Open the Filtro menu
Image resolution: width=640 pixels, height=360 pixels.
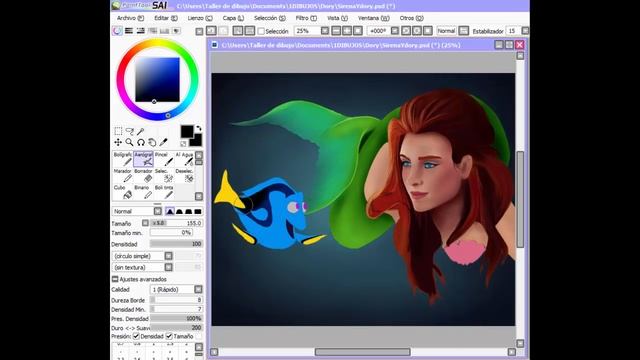tap(306, 18)
